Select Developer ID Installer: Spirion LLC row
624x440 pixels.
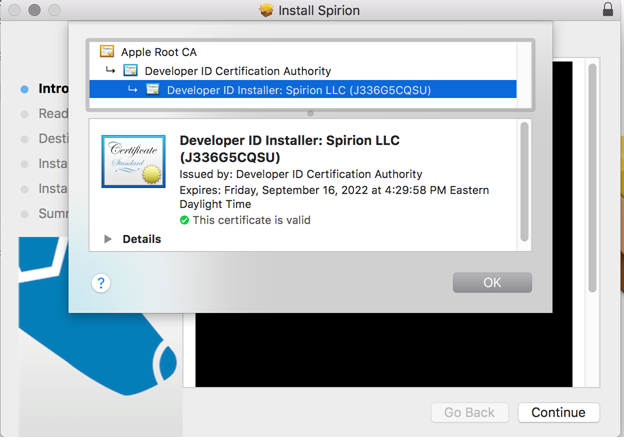303,90
